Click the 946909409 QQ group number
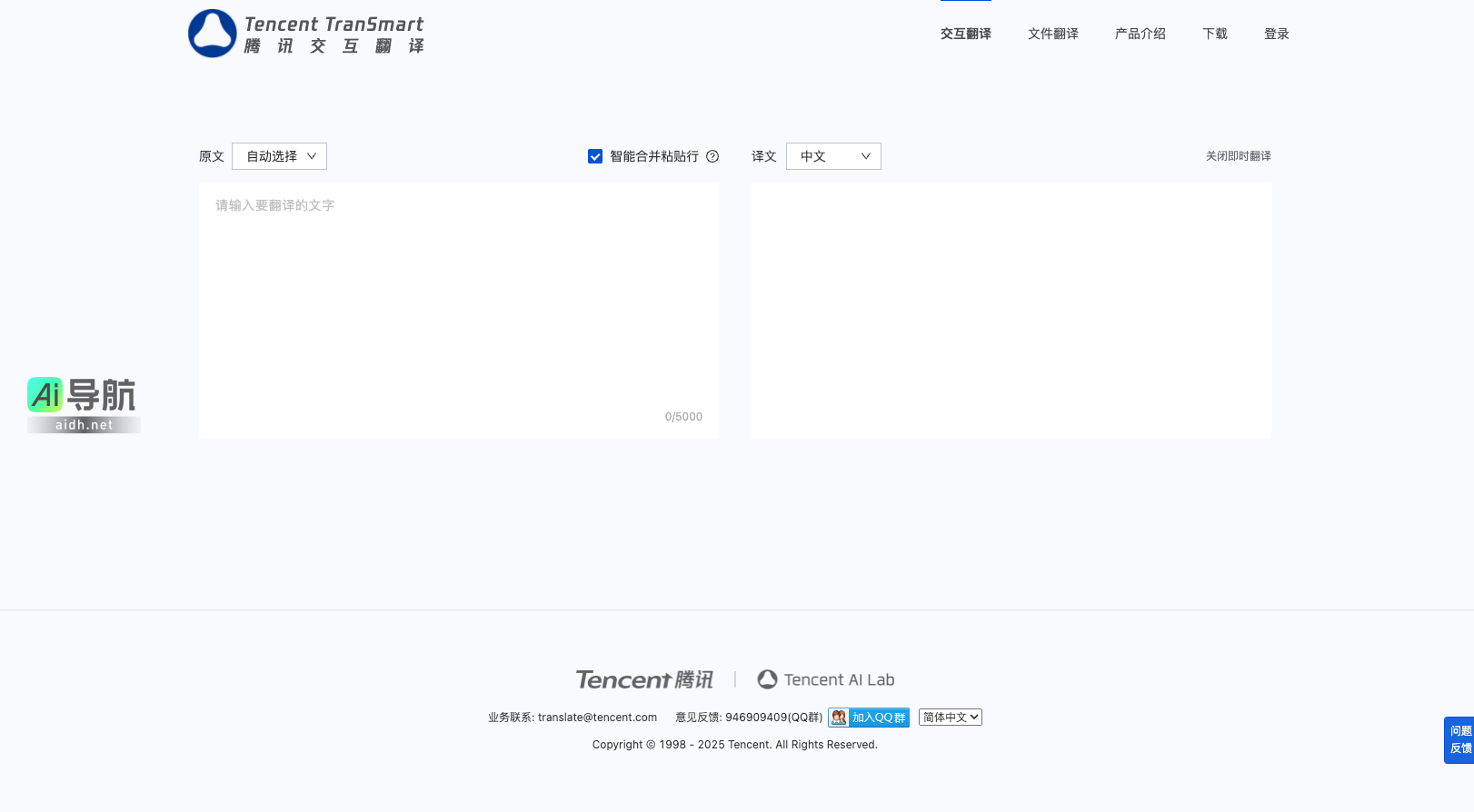 point(755,718)
